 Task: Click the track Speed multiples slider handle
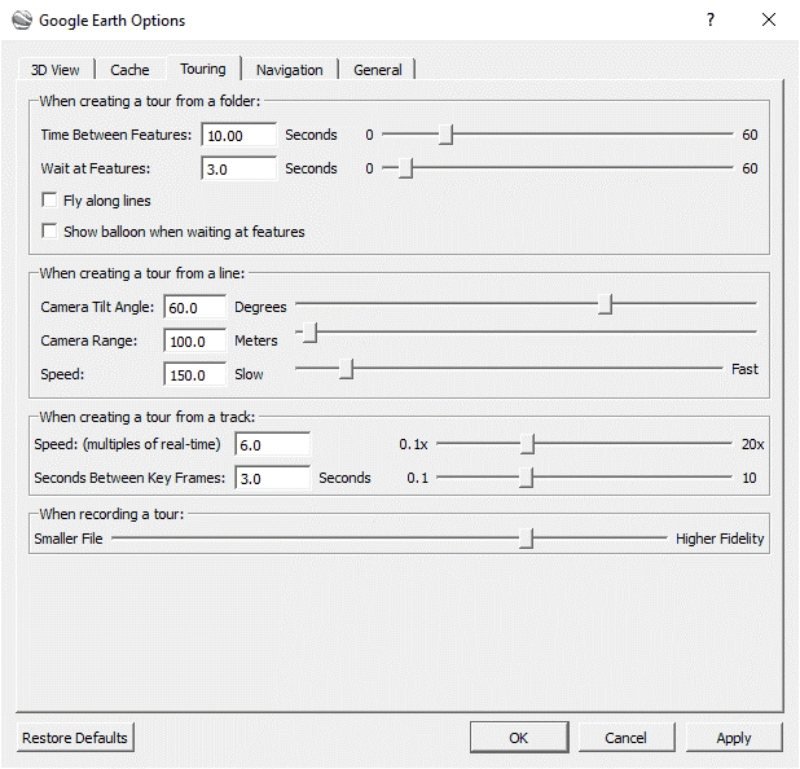528,444
